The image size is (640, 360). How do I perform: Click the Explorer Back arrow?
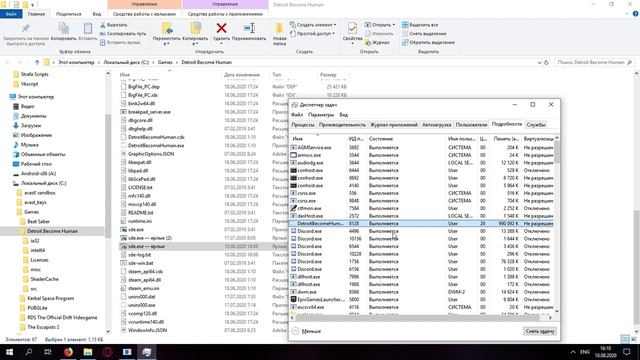pyautogui.click(x=8, y=62)
